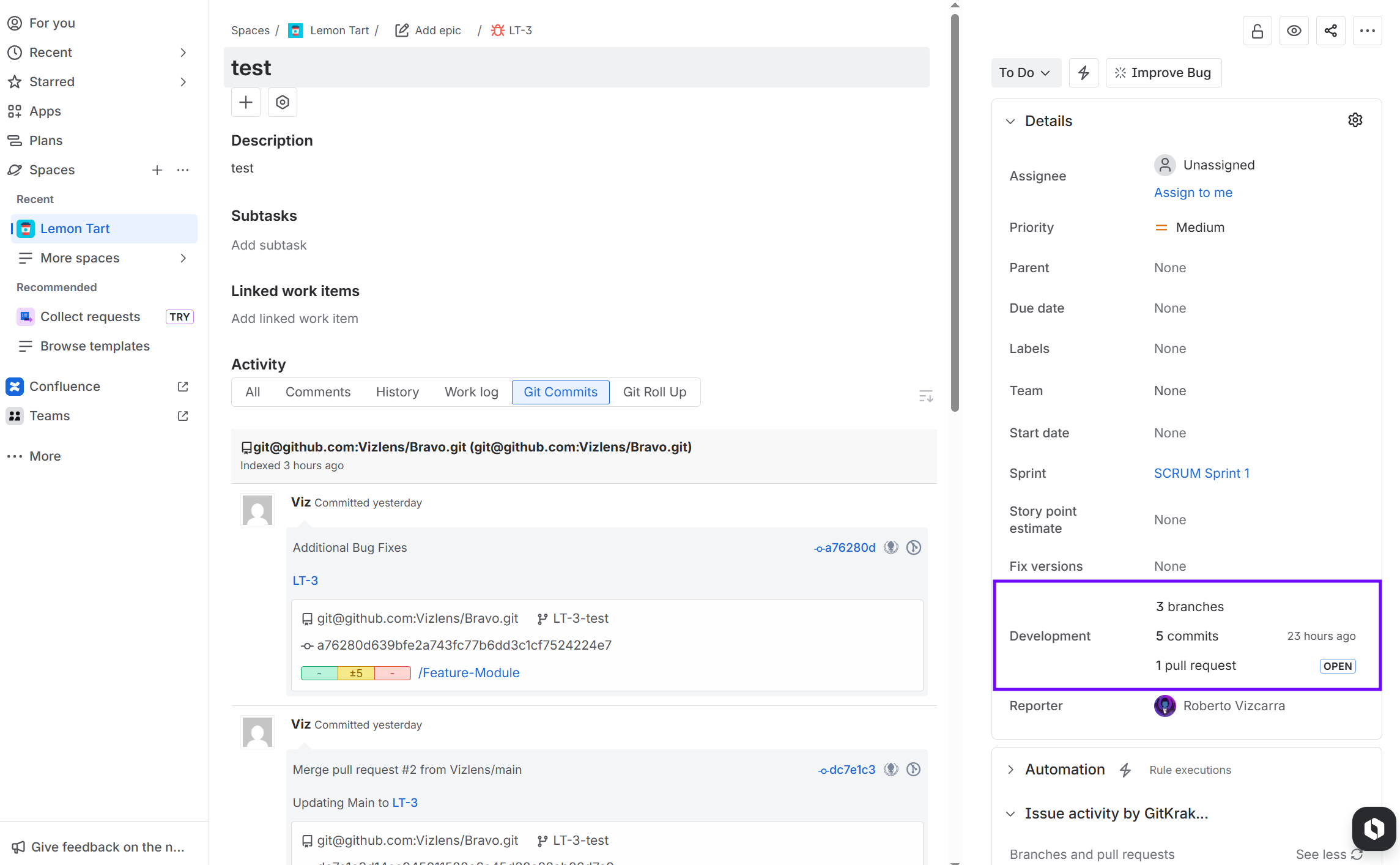This screenshot has height=865, width=1400.
Task: Toggle See less in GitKraken panel
Action: pyautogui.click(x=1321, y=854)
